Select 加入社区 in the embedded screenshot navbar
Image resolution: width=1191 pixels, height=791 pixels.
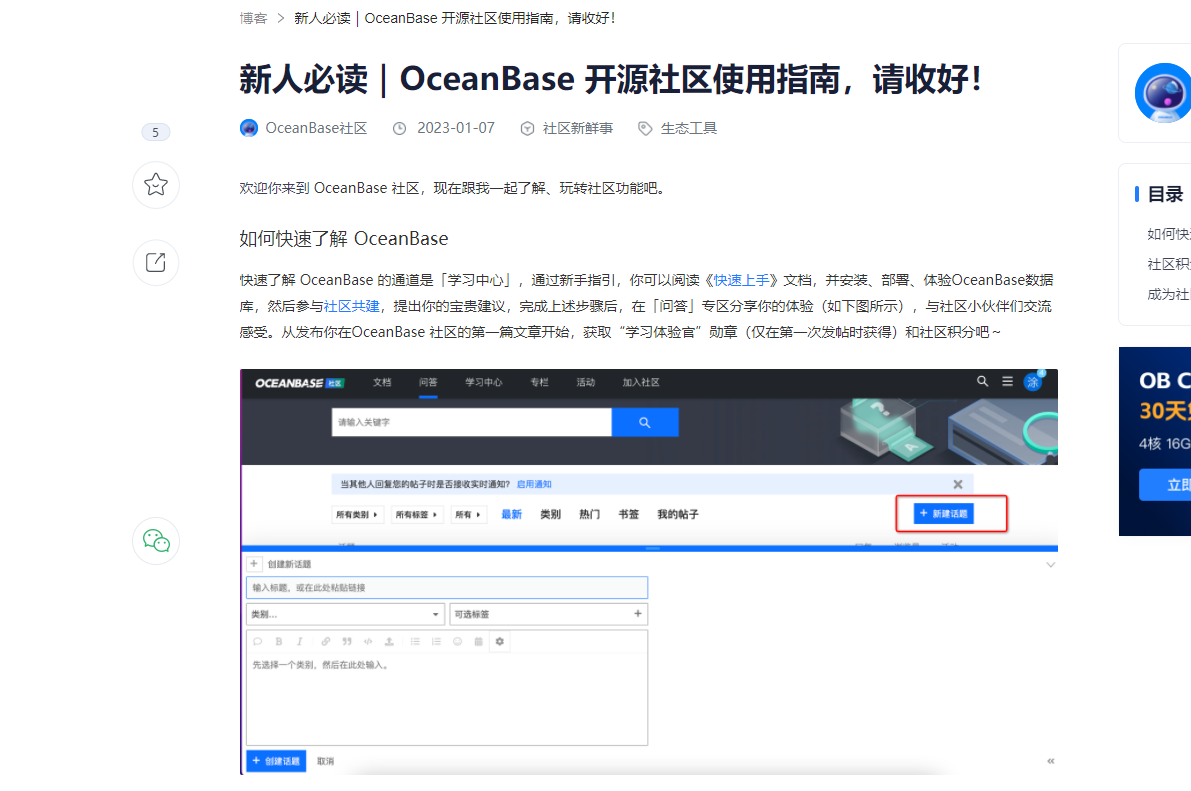tap(641, 382)
